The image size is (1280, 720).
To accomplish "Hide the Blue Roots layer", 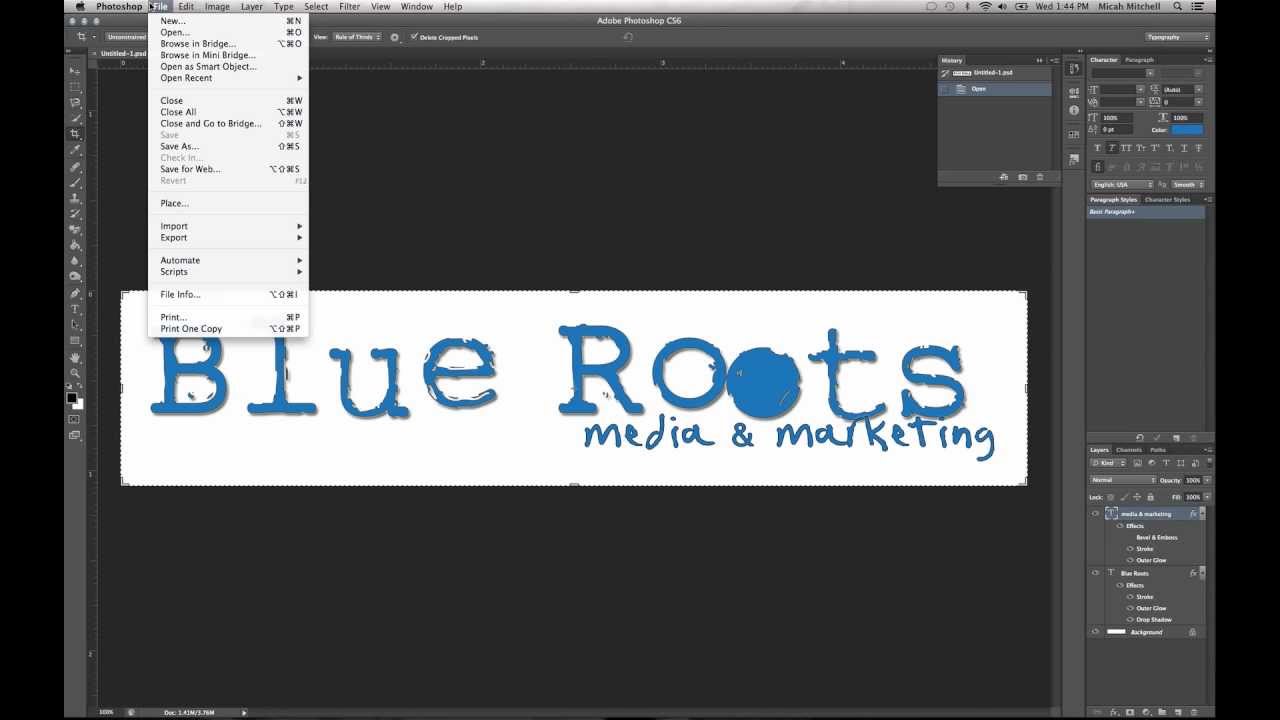I will pos(1096,573).
